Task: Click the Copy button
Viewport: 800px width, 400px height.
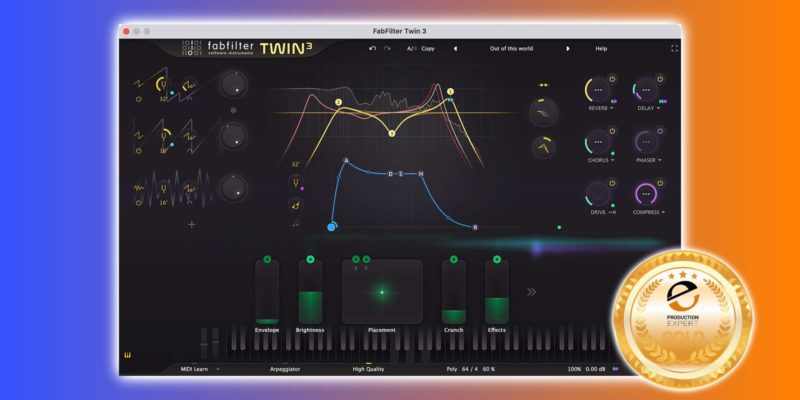Action: tap(428, 48)
